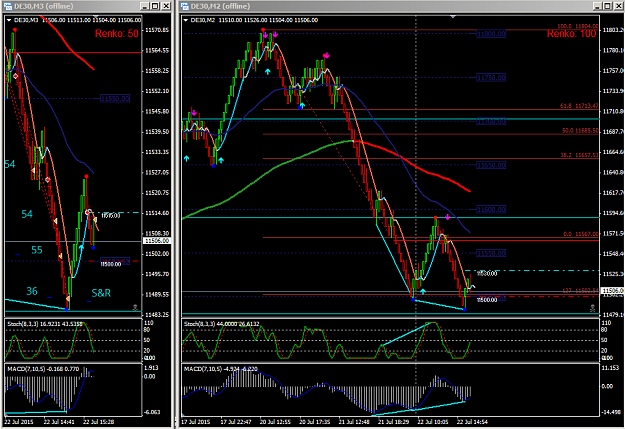Click the '36' label in M3 chart
625x429 pixels.
tap(32, 291)
